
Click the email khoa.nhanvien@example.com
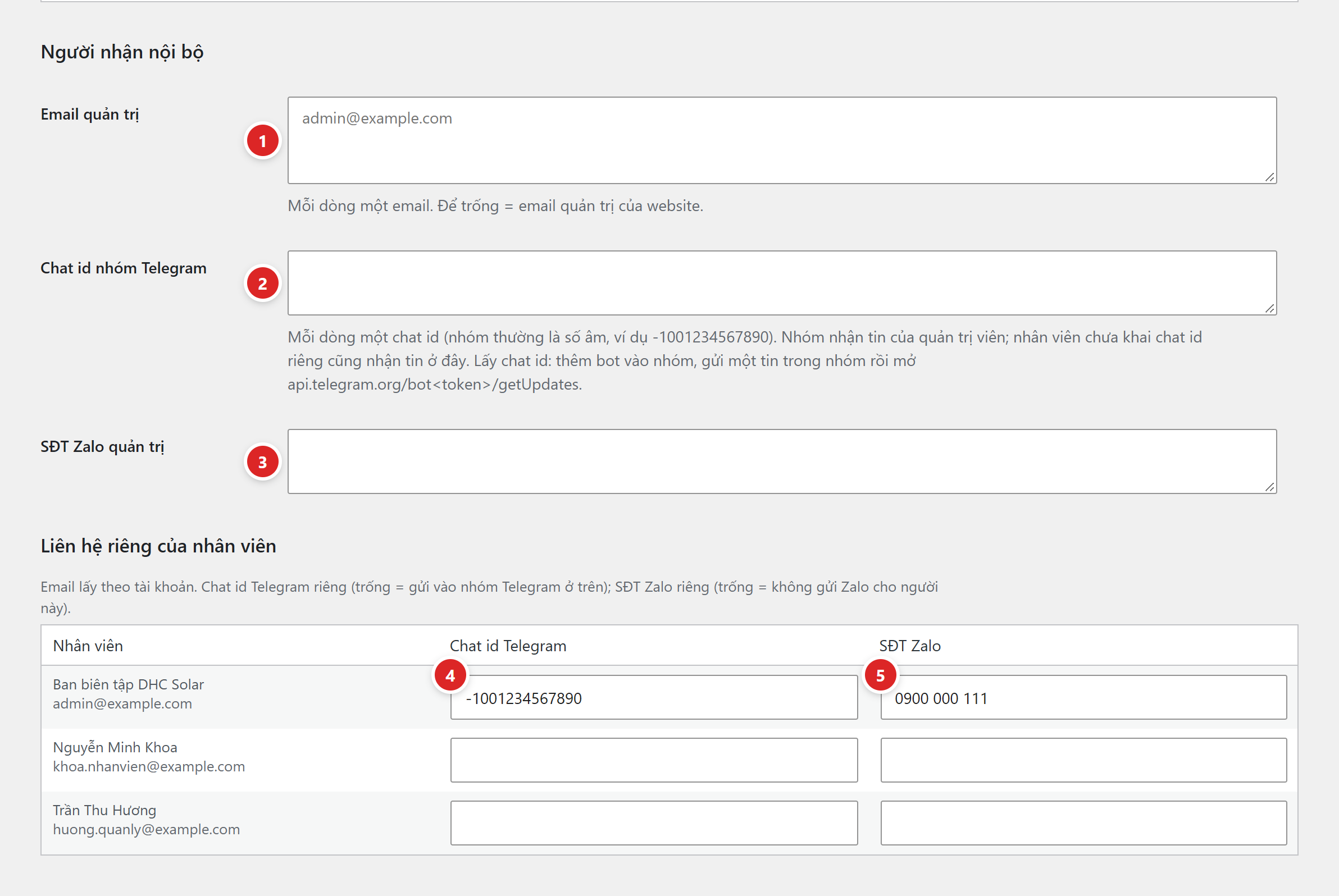[149, 766]
